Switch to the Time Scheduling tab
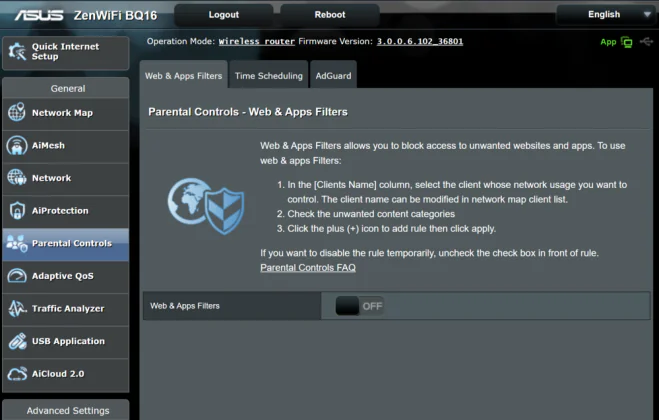 click(x=269, y=76)
